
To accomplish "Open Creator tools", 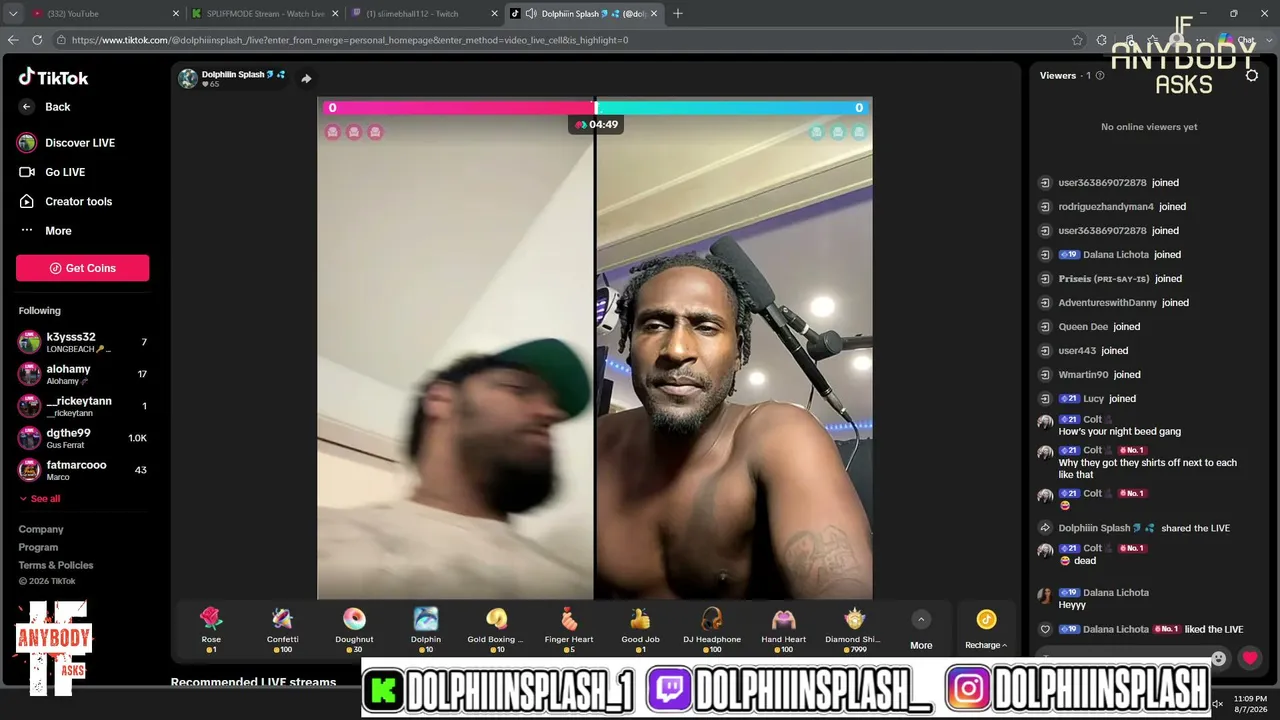I will tap(65, 201).
